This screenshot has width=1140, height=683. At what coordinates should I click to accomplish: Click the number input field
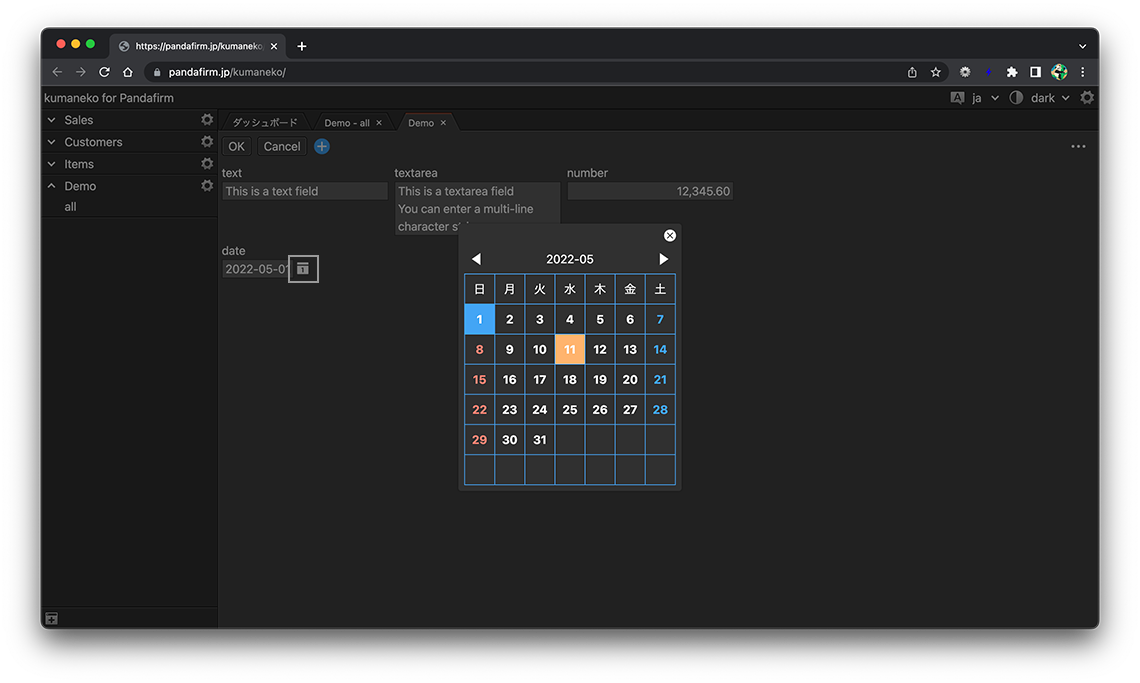650,191
